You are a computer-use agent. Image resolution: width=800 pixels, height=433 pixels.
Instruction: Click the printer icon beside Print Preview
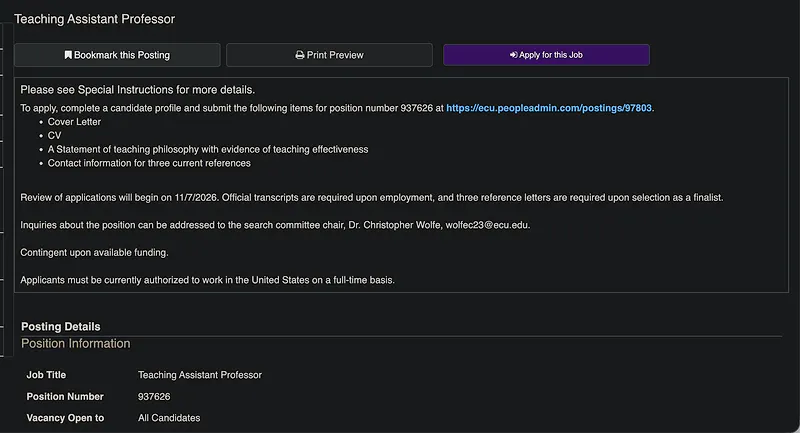pyautogui.click(x=300, y=55)
